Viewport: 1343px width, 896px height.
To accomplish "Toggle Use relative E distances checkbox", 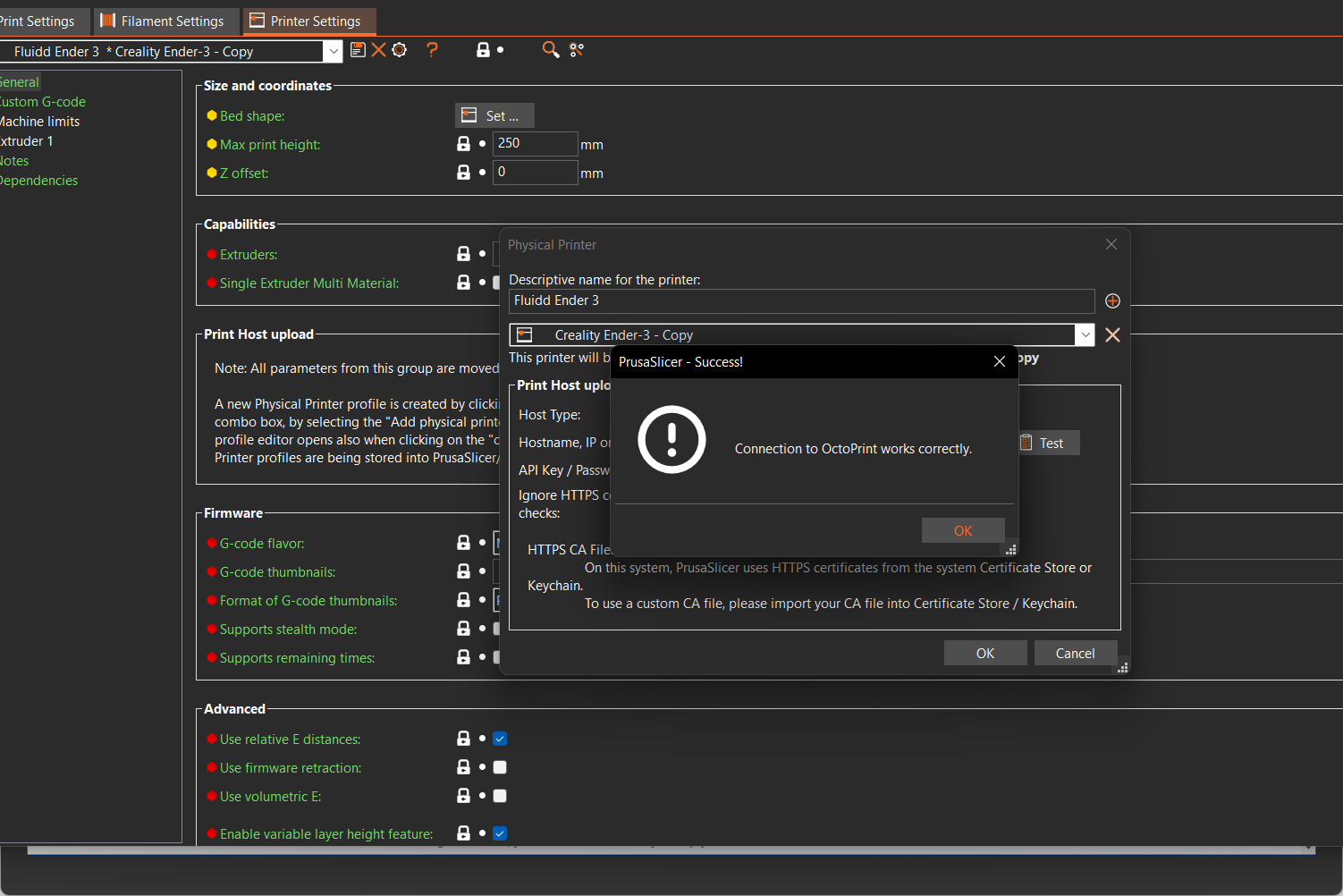I will [500, 739].
